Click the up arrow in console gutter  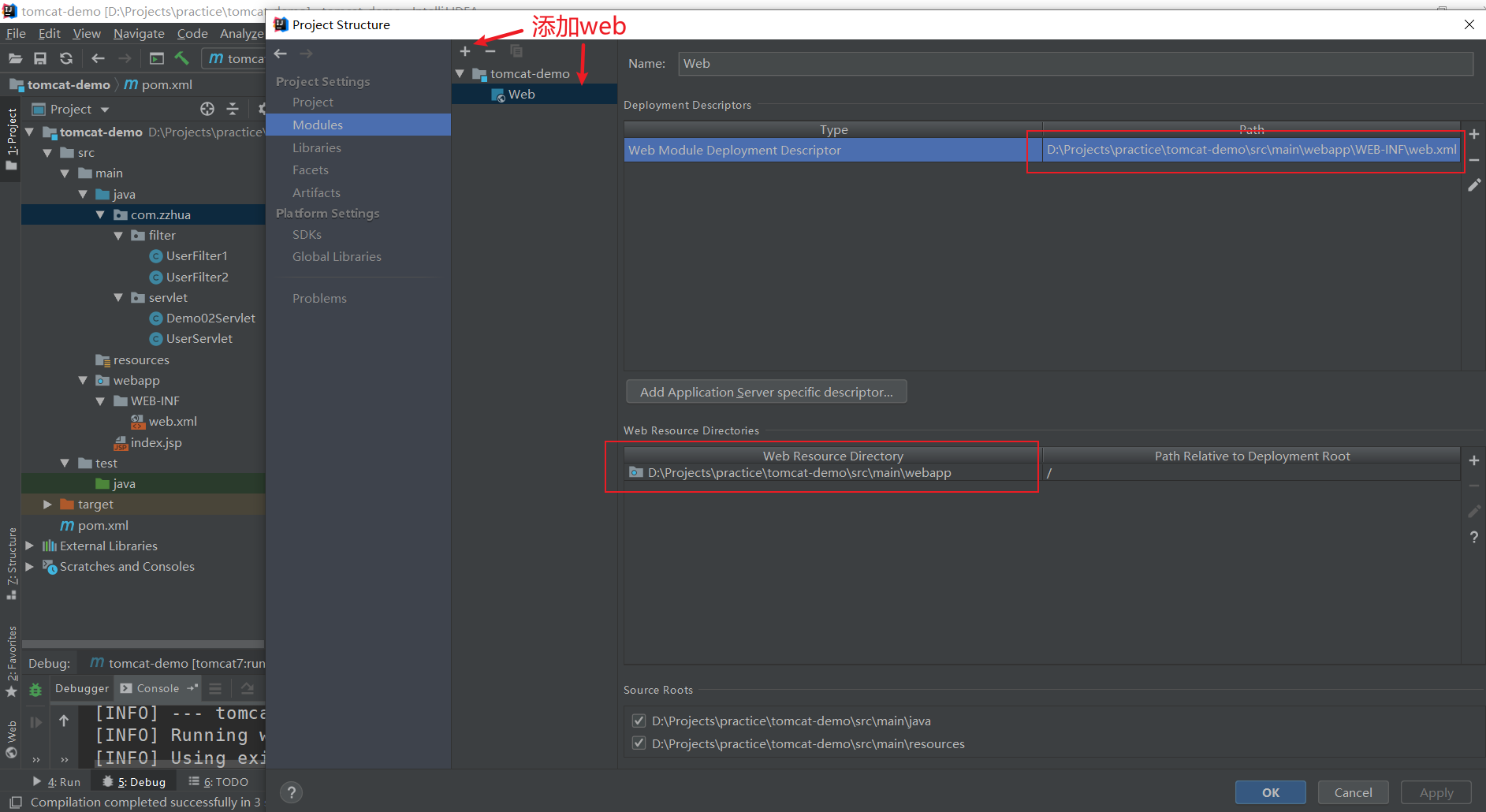pos(64,721)
